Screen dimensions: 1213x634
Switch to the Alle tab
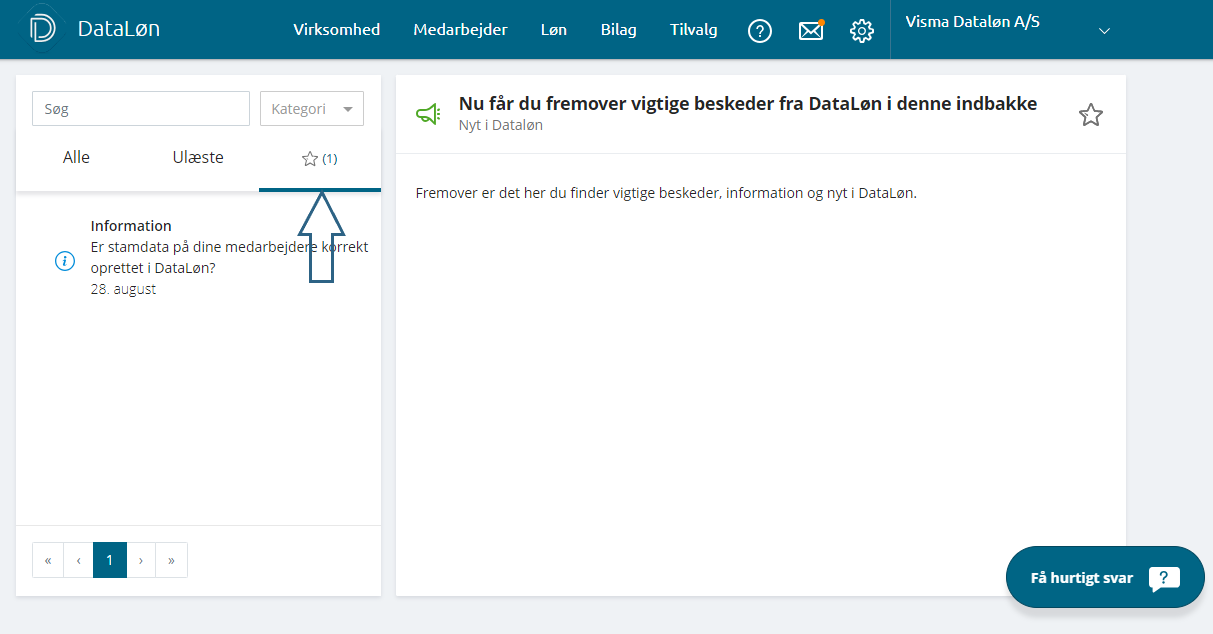(76, 158)
